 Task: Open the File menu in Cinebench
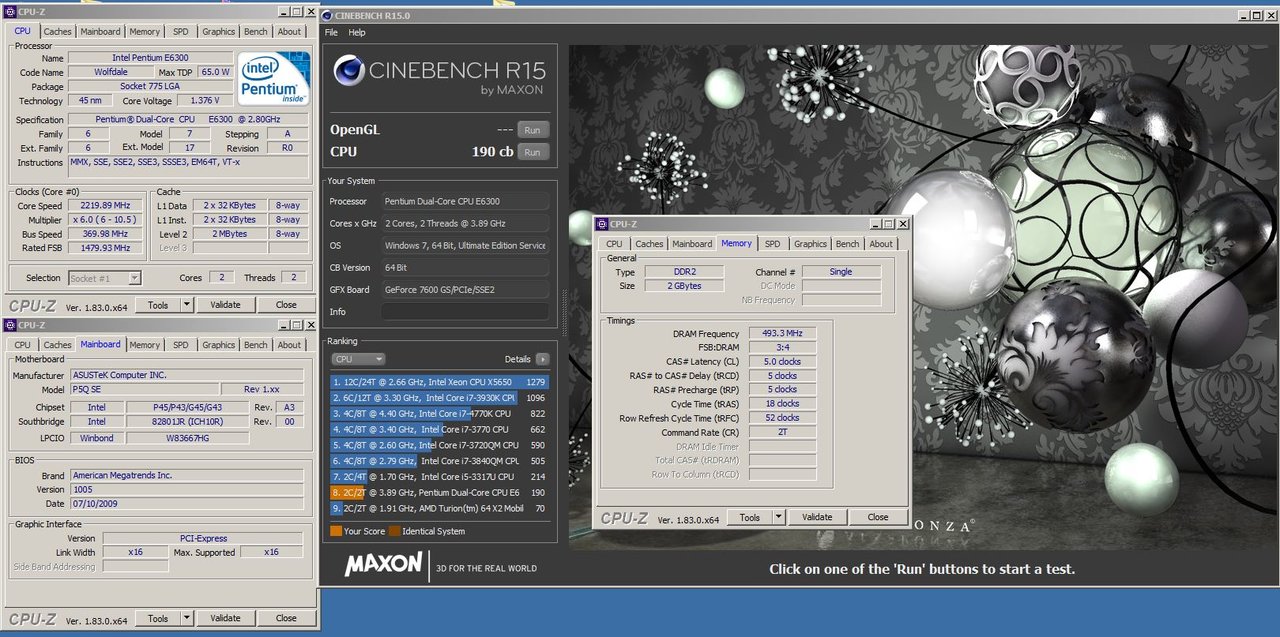(331, 32)
